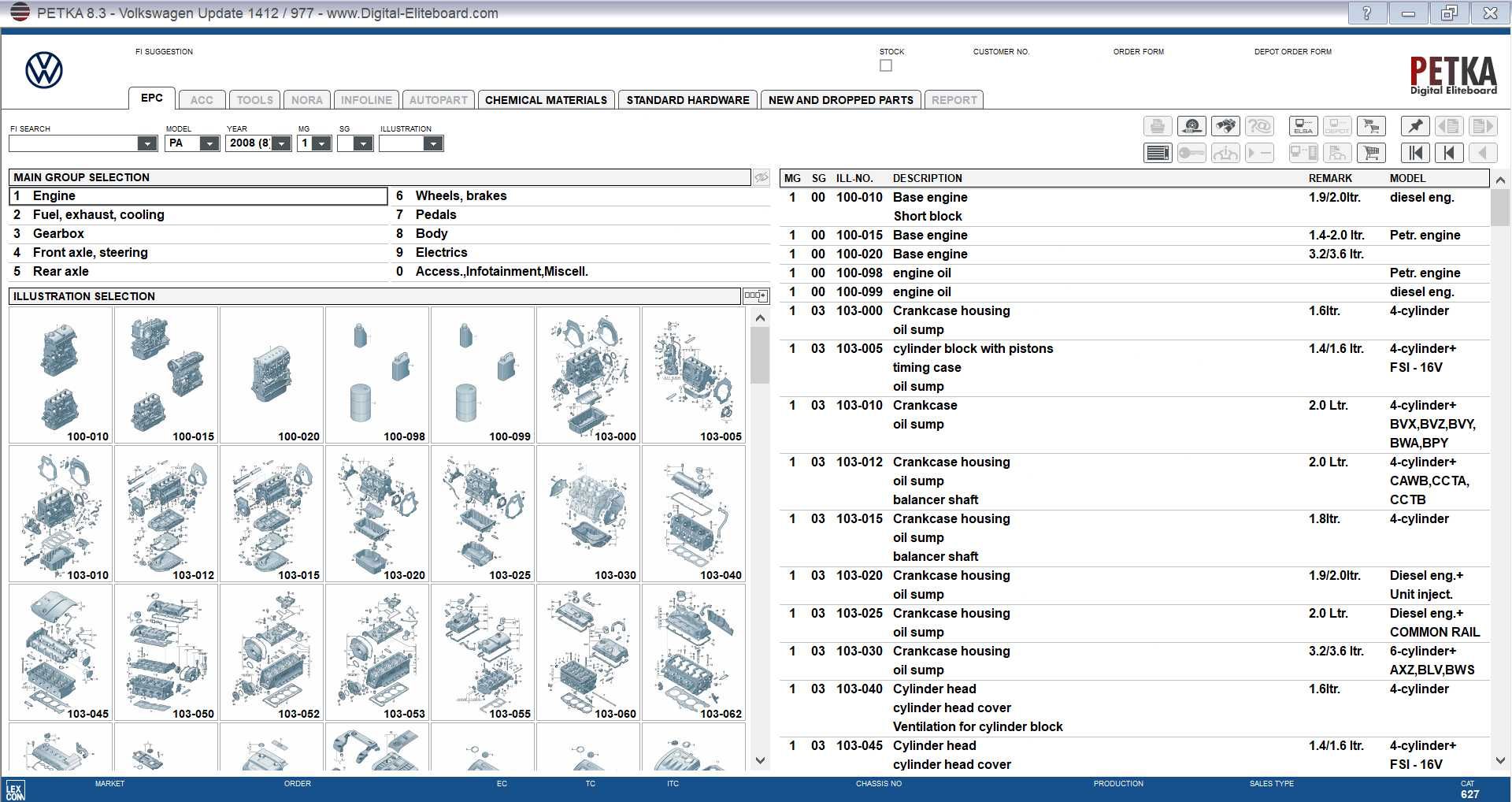Open the MG dropdown showing 1
1512x802 pixels.
click(x=321, y=143)
